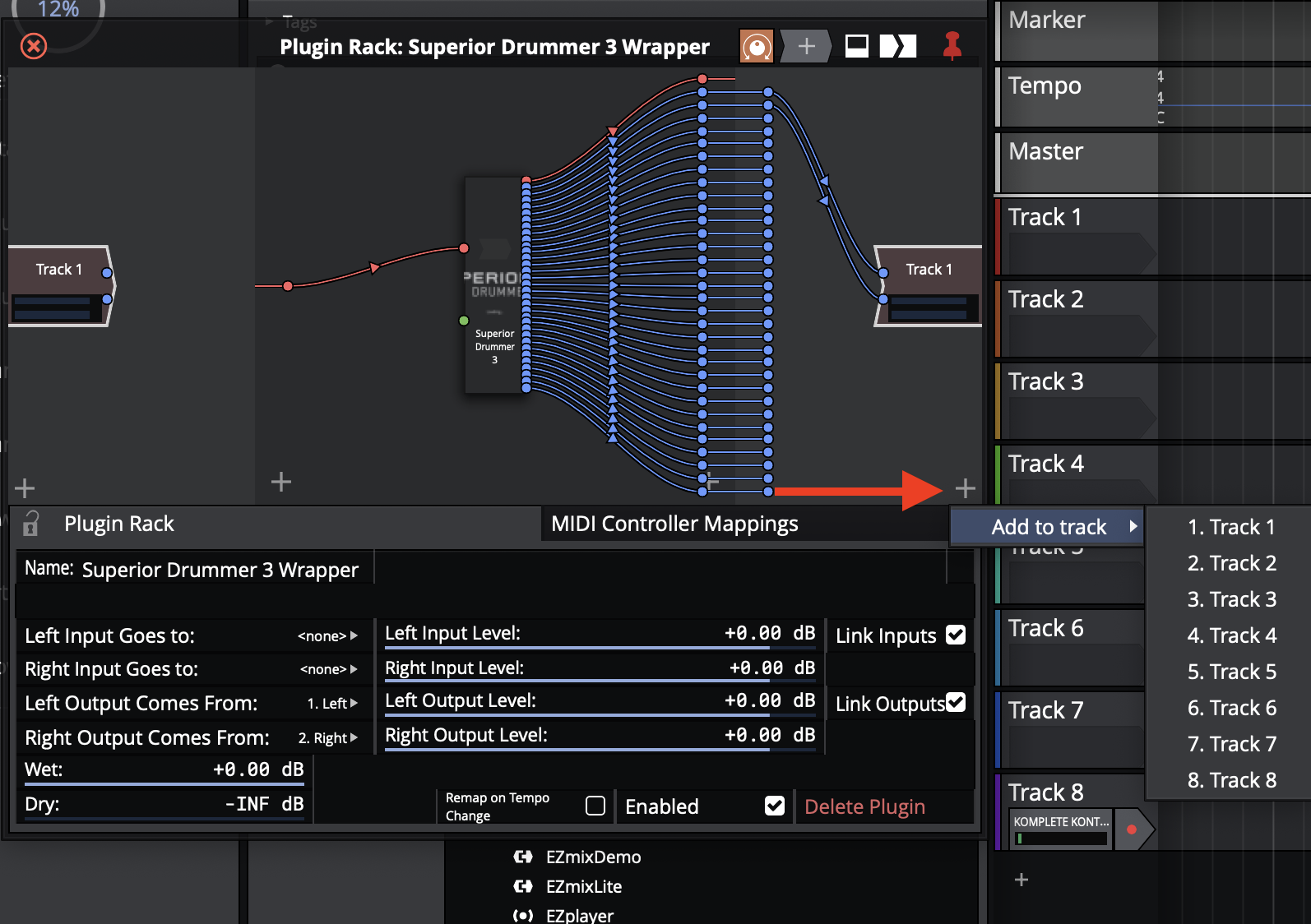Open Left Output Comes From dropdown
Image resolution: width=1311 pixels, height=924 pixels.
332,704
